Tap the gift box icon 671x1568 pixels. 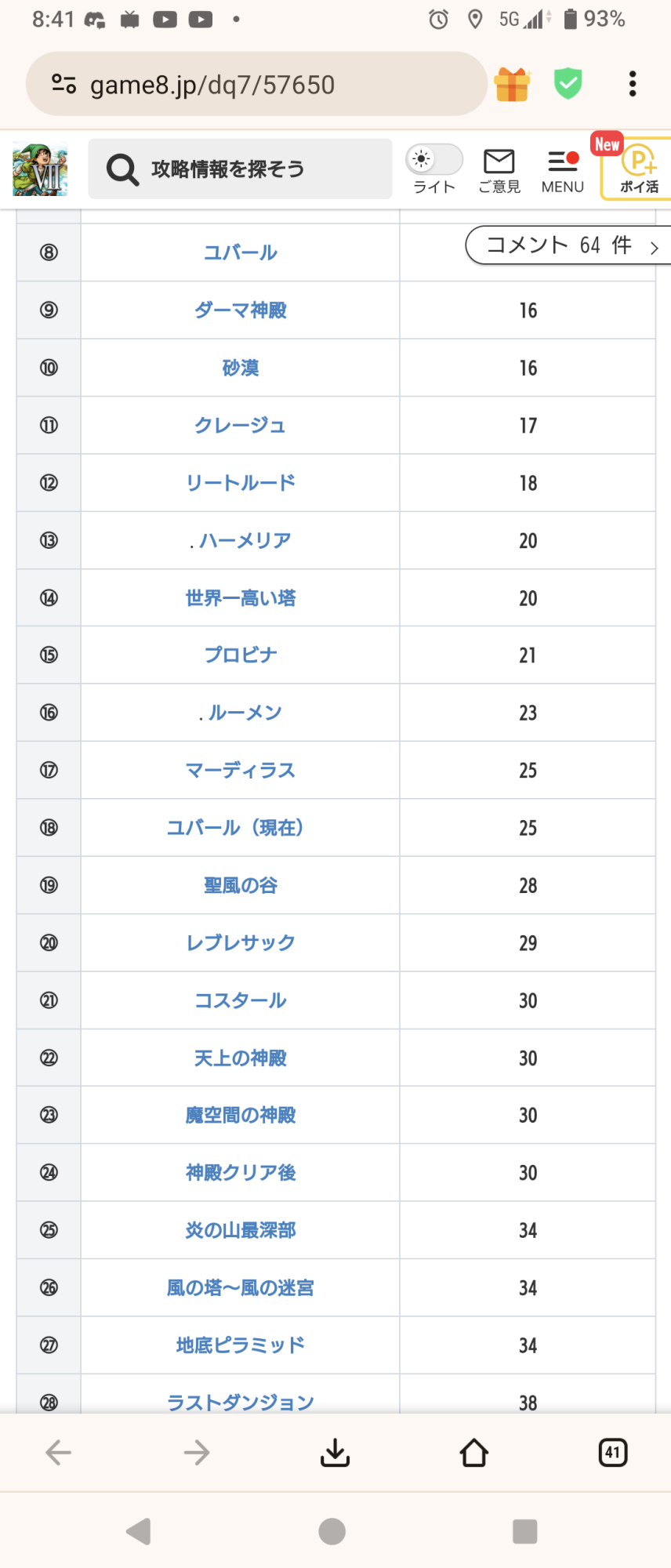[512, 84]
